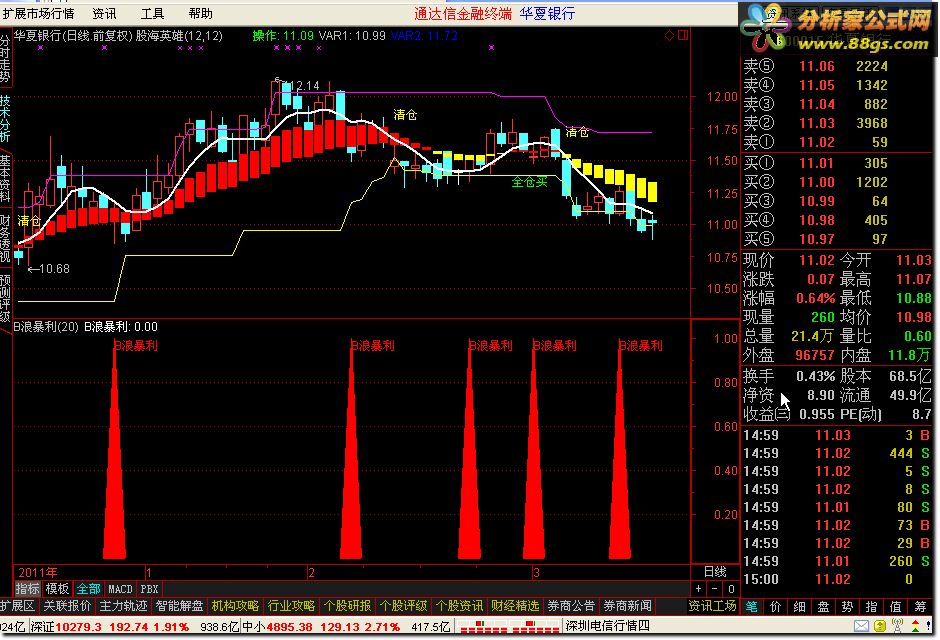
Task: Click the 资讯工场 button
Action: 712,606
